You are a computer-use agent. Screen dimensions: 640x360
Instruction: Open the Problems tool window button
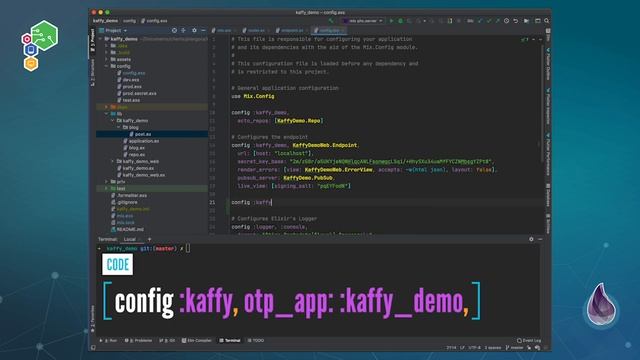pyautogui.click(x=138, y=340)
